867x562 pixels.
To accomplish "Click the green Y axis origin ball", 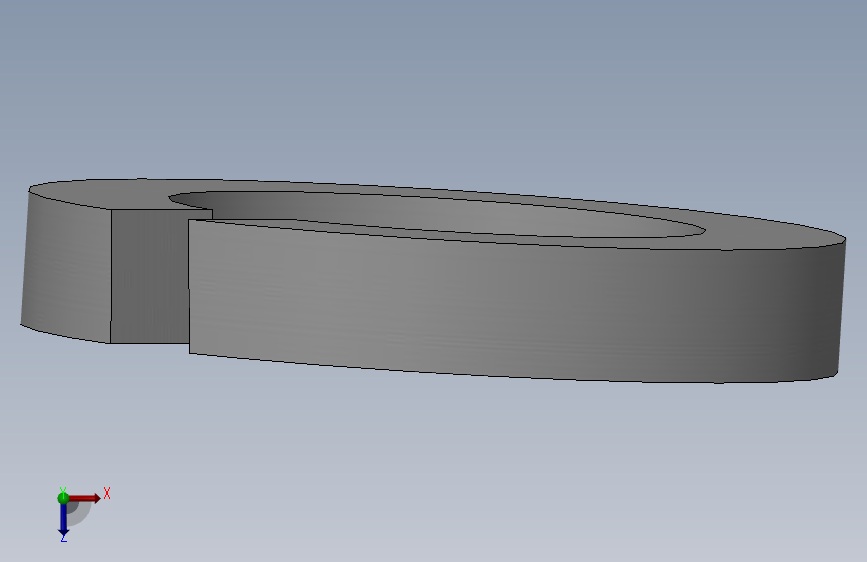I will coord(63,498).
